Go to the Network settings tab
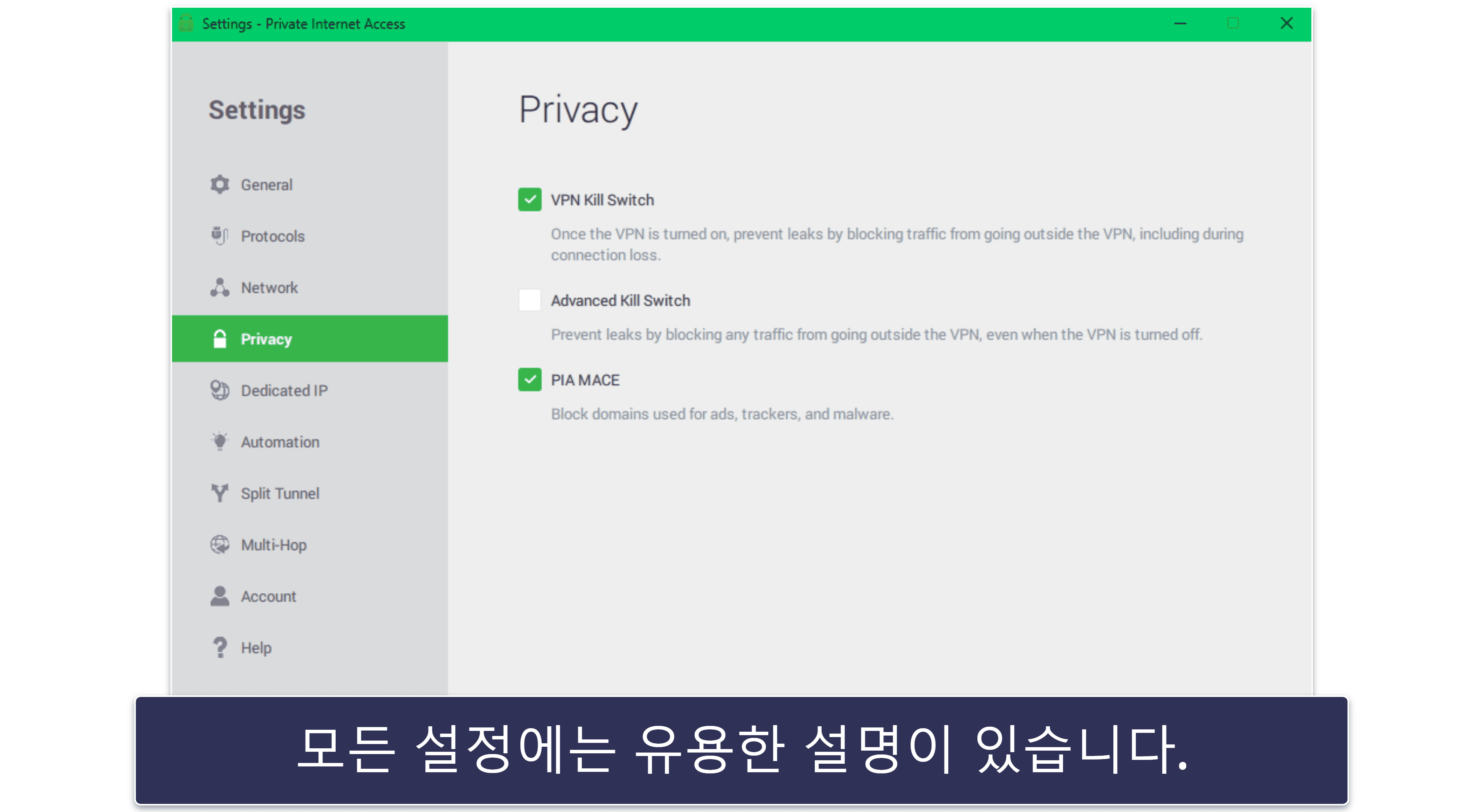1483x812 pixels. point(310,288)
